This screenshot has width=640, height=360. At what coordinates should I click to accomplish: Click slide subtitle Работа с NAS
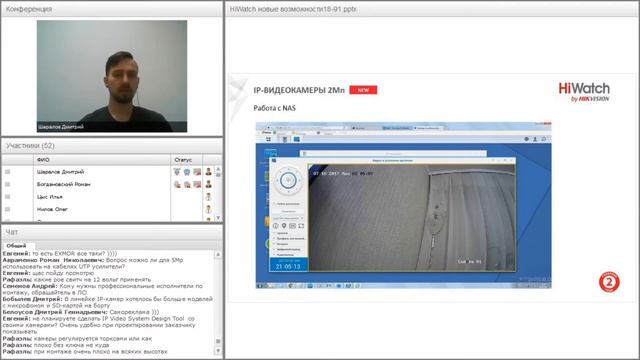point(274,108)
